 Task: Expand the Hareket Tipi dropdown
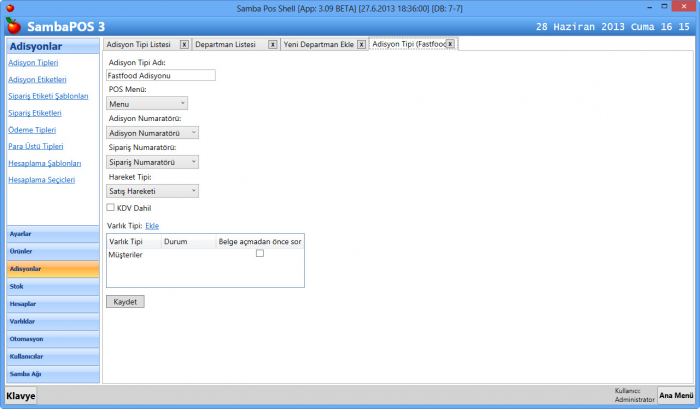[x=152, y=190]
